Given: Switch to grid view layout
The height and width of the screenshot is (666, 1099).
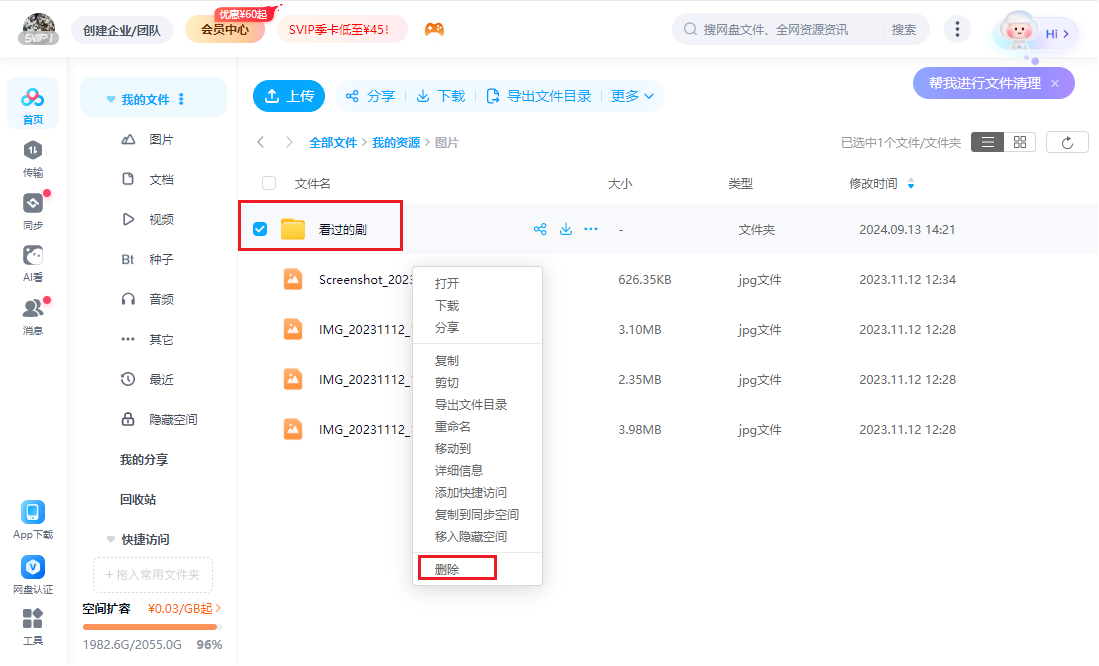Looking at the screenshot, I should (1019, 141).
